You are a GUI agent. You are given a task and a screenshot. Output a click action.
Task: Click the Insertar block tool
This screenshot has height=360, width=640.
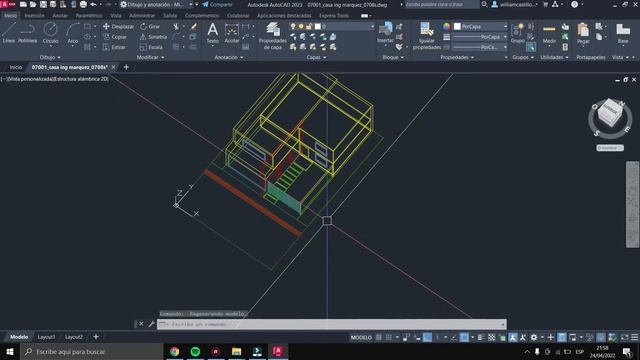click(x=385, y=33)
